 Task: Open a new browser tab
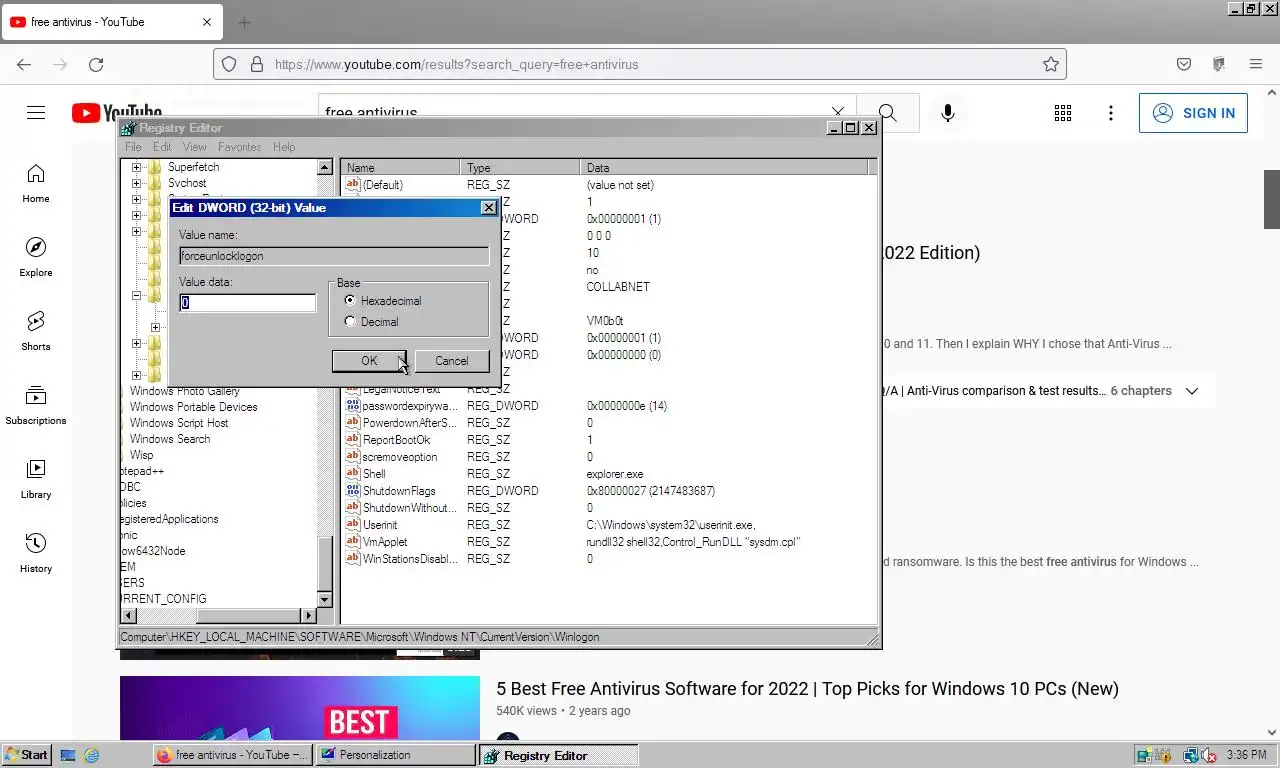pos(244,22)
